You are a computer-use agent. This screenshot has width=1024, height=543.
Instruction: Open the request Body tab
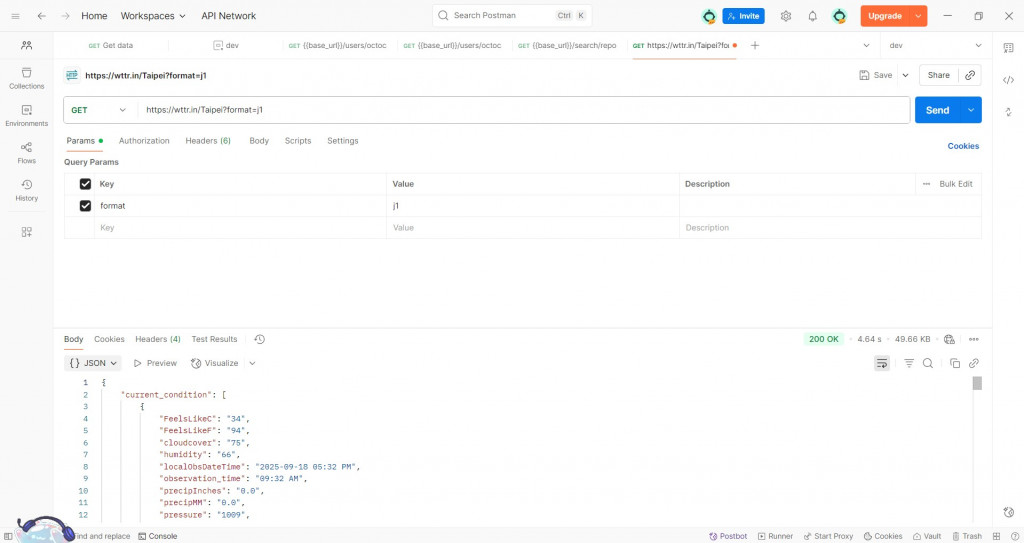point(259,140)
